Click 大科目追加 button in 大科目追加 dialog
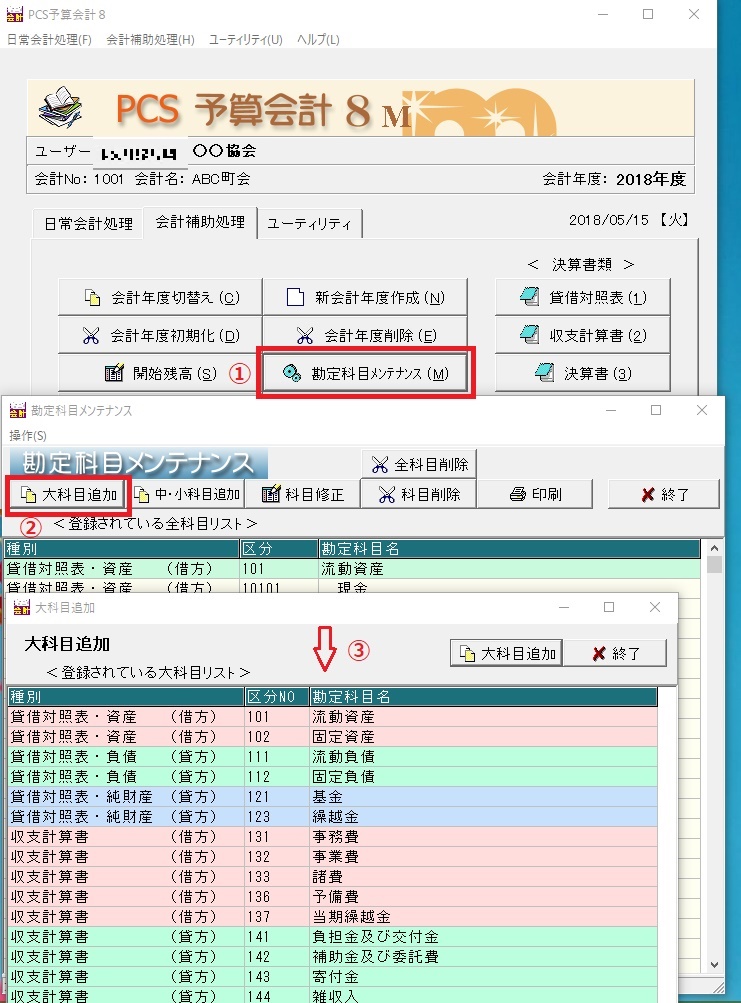This screenshot has width=741, height=1003. point(506,654)
